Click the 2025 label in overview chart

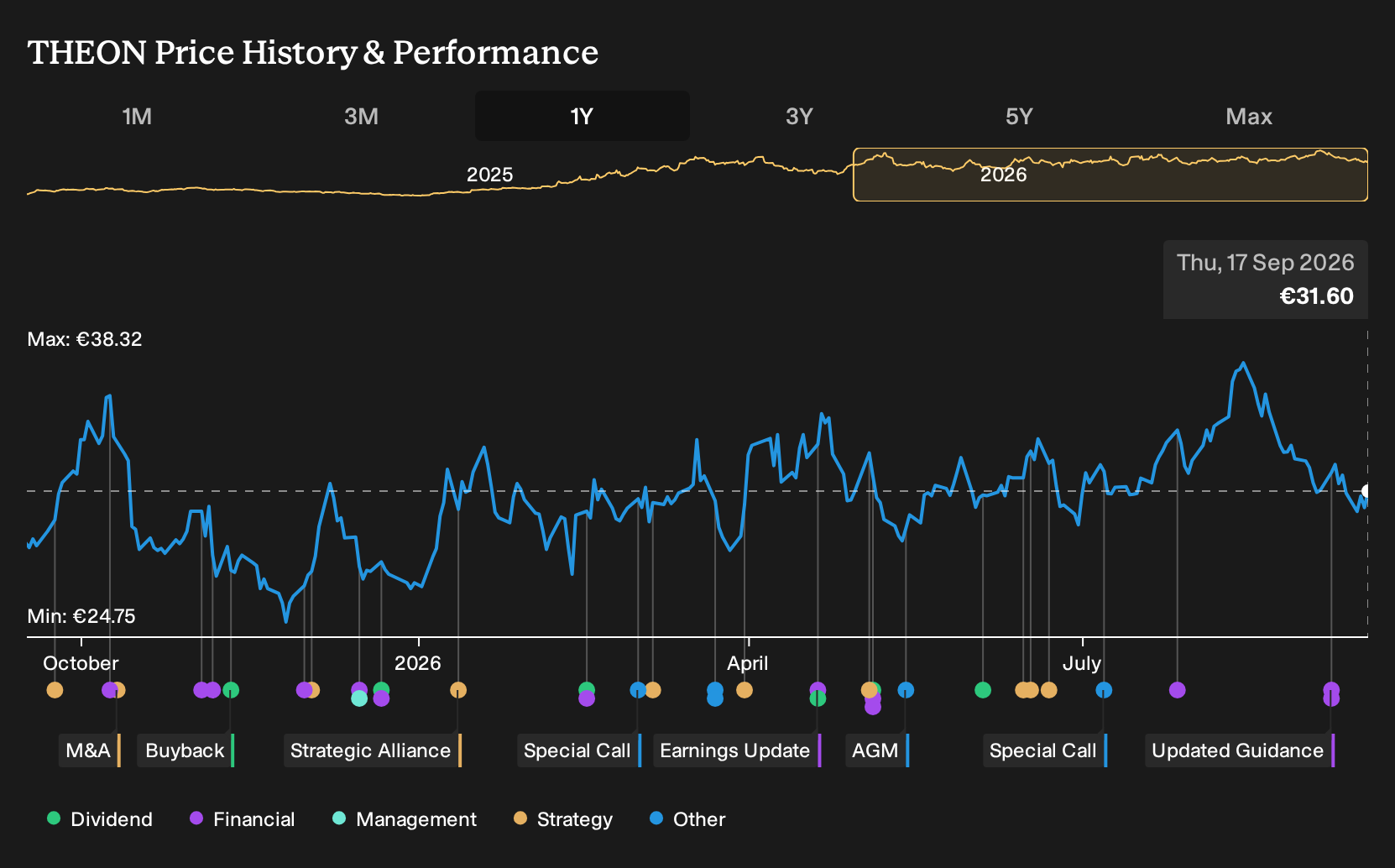pos(490,175)
